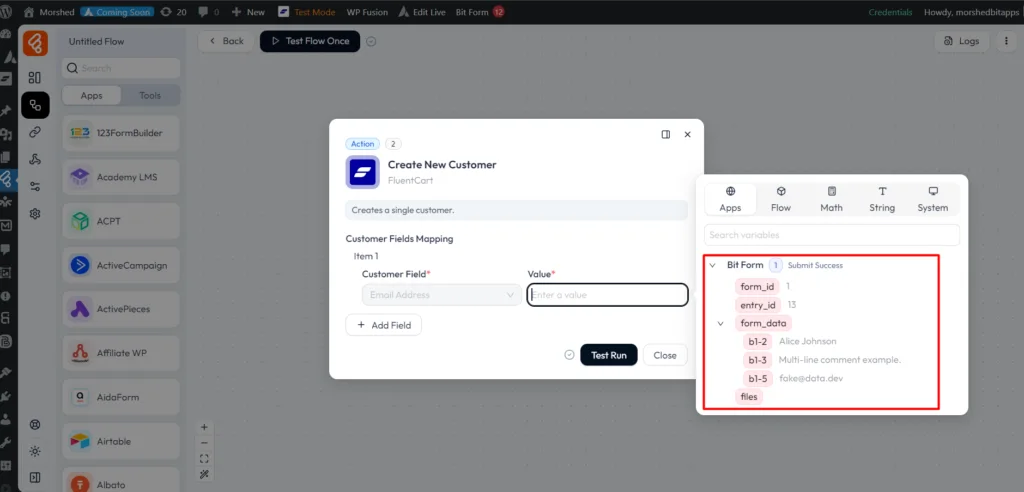
Task: Insert the b1-3 variable
Action: coord(758,360)
